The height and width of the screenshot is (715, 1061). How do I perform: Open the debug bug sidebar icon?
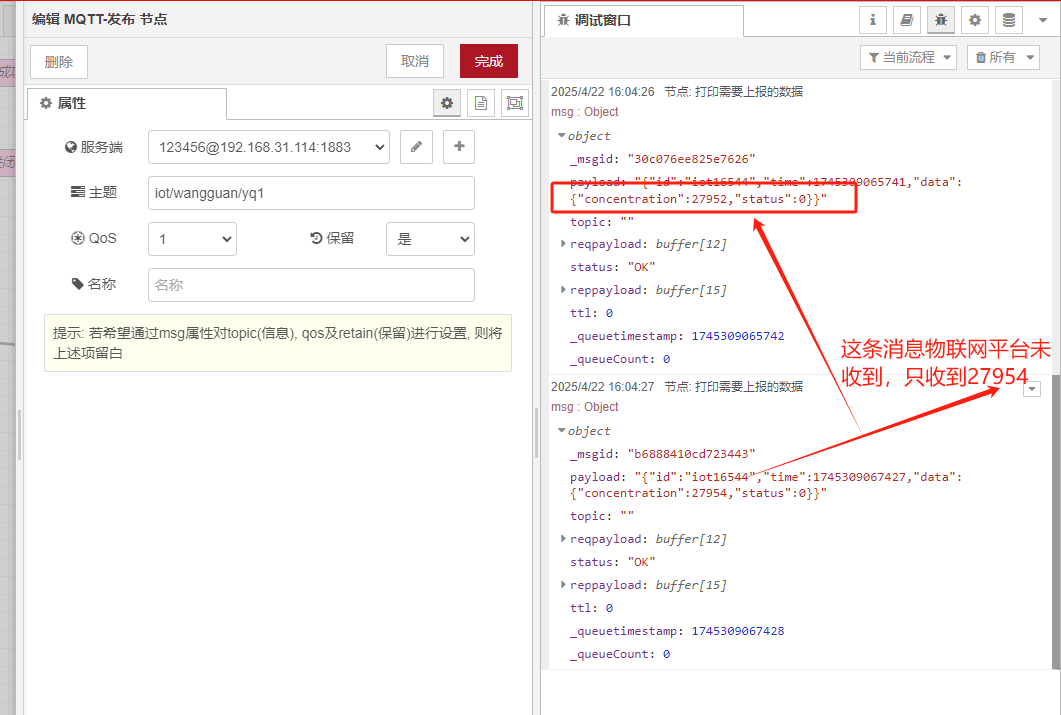941,20
